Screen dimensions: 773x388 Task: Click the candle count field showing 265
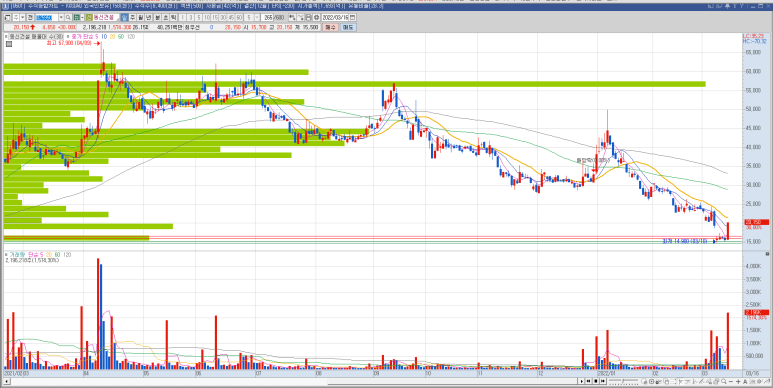coord(268,17)
